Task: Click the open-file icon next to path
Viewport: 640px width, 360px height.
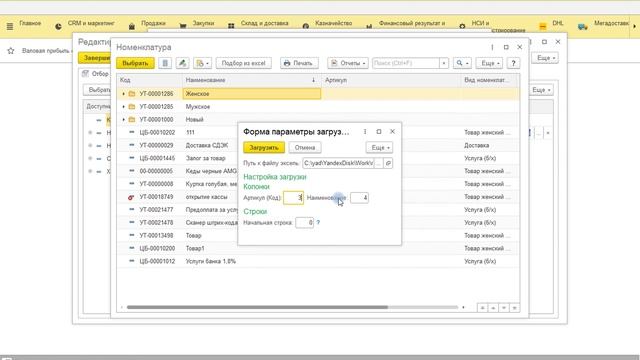Action: pyautogui.click(x=388, y=163)
